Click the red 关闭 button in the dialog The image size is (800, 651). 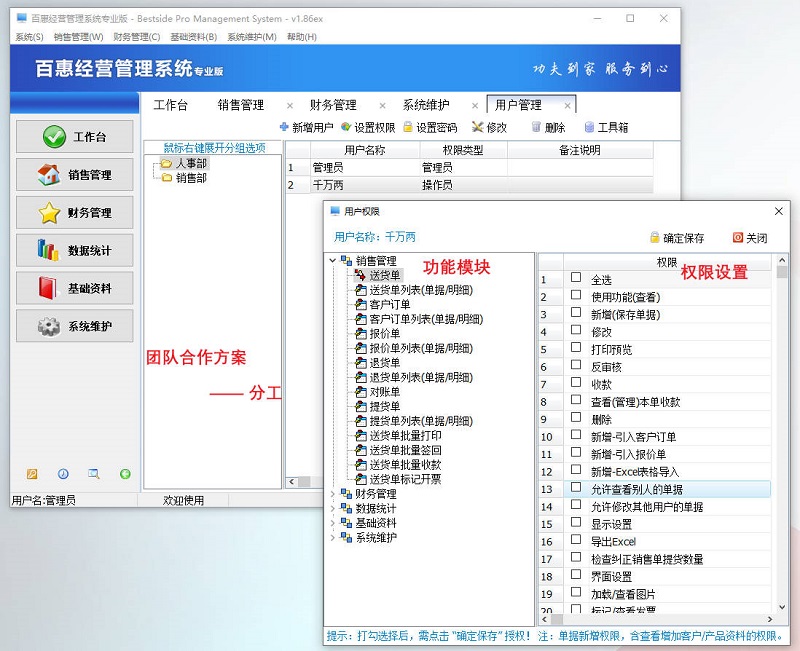tap(750, 238)
